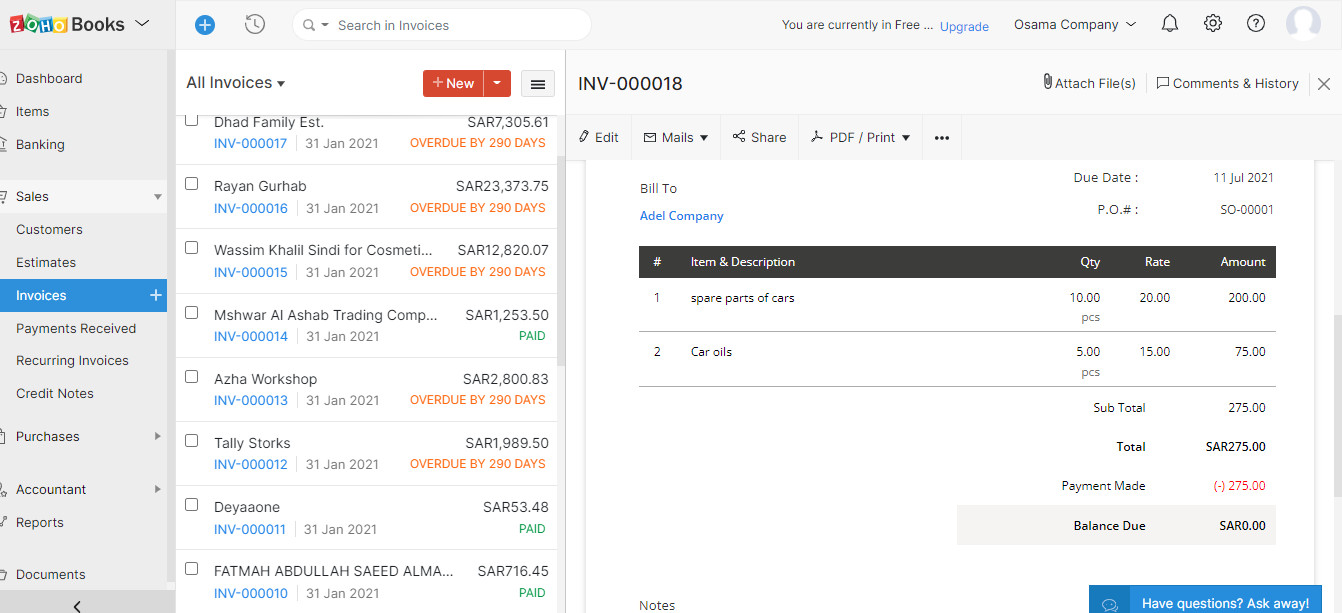Open the notifications bell
The height and width of the screenshot is (613, 1342).
(x=1170, y=24)
